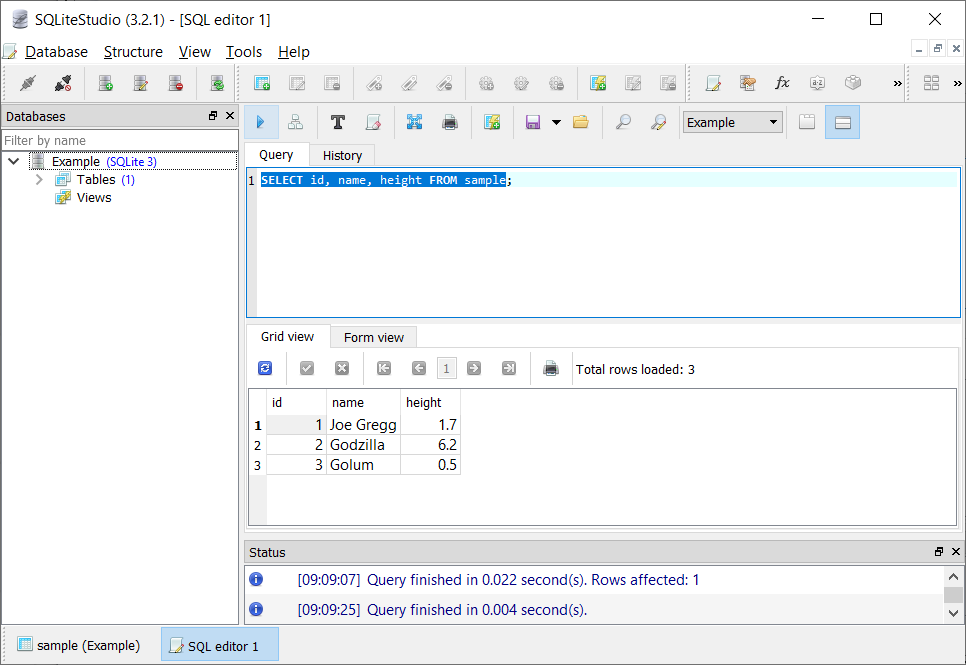Collapse the Example database tree entry
The width and height of the screenshot is (966, 665).
click(14, 161)
